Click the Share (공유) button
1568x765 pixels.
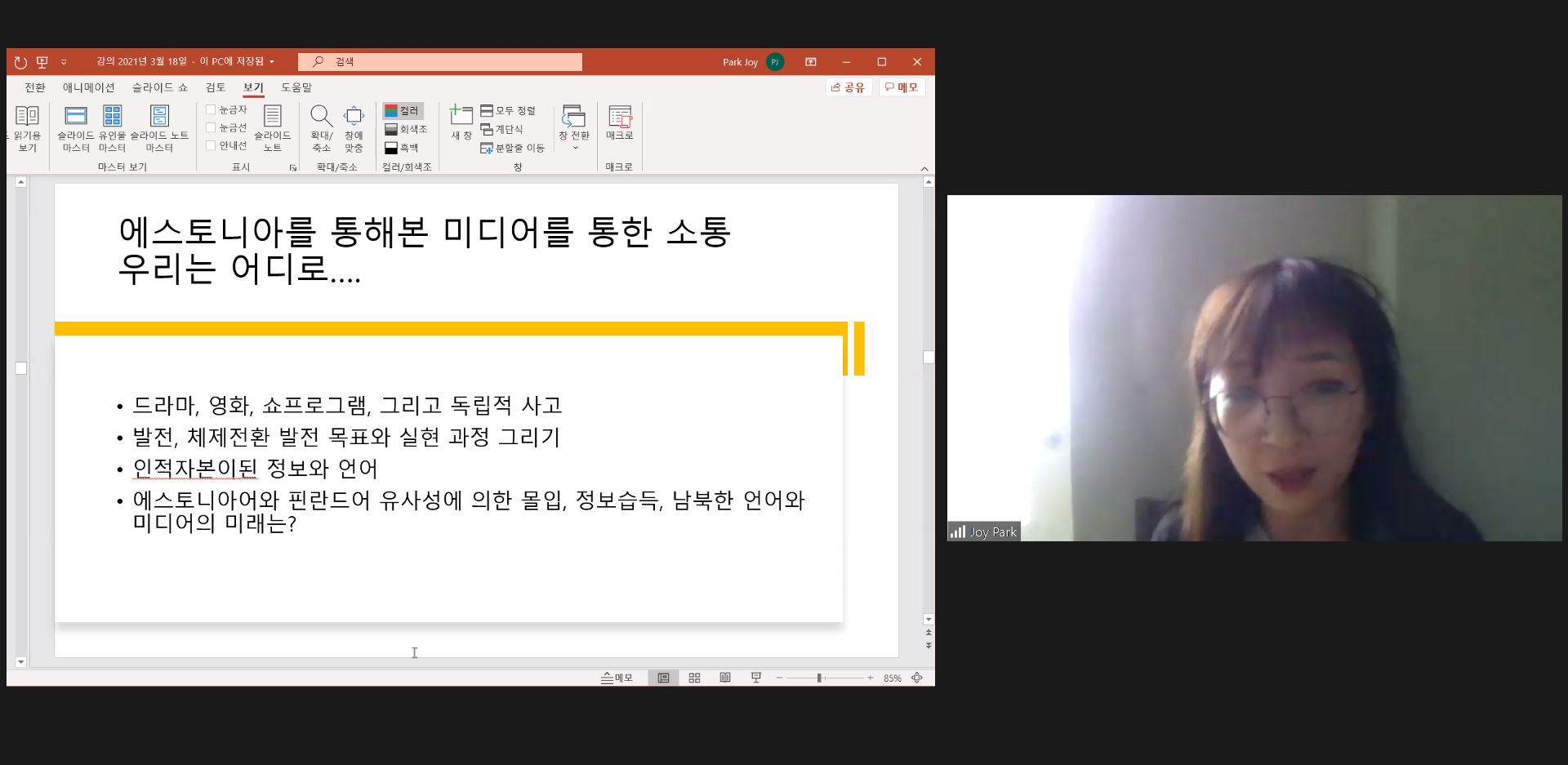849,87
